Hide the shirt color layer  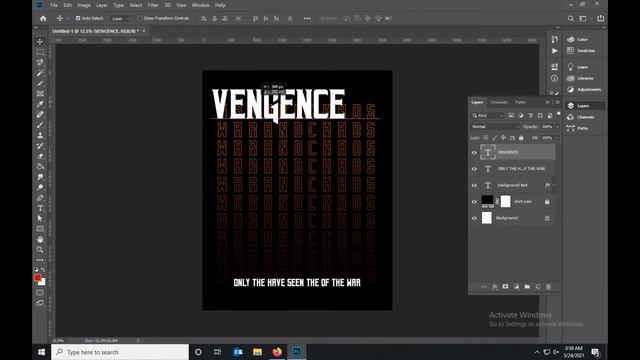click(x=474, y=202)
